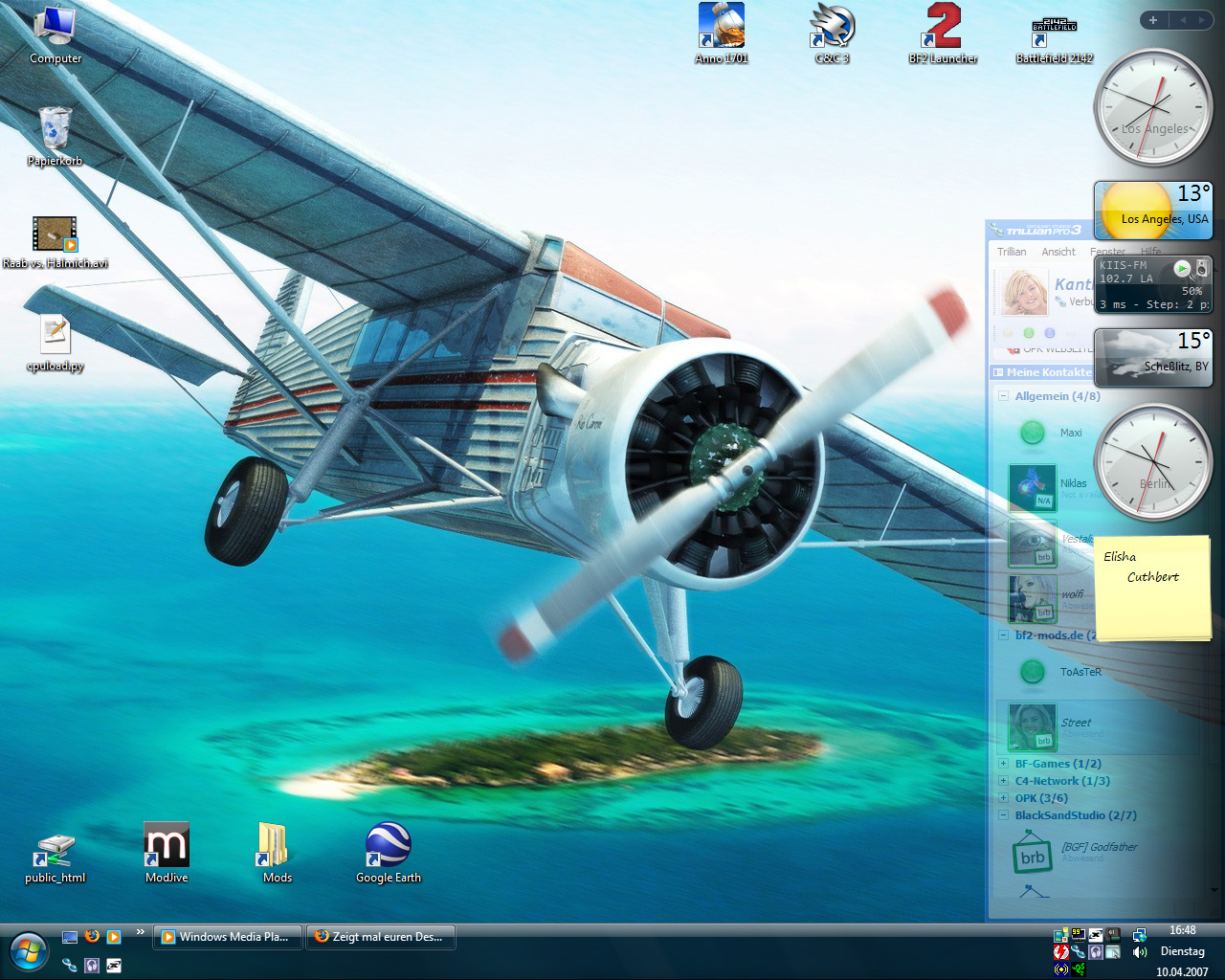Click the taskbar clock showing 16:48

pos(1182,930)
